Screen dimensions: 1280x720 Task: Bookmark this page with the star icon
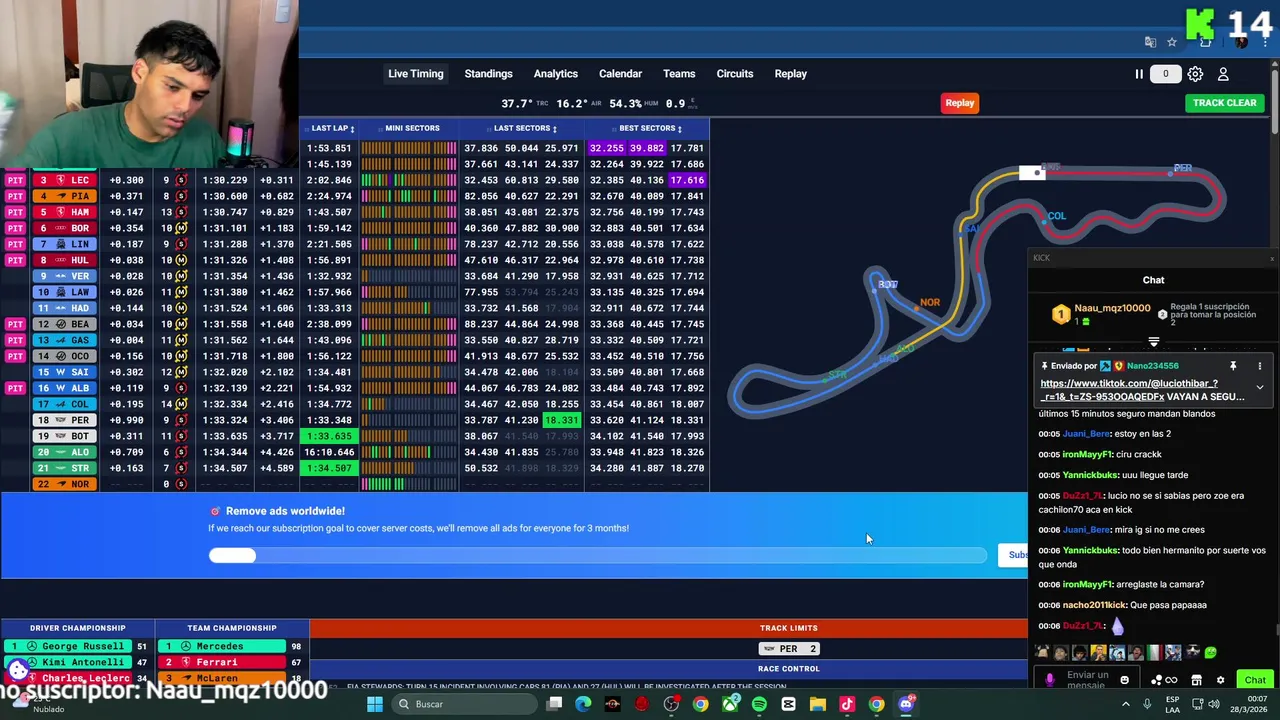1172,42
